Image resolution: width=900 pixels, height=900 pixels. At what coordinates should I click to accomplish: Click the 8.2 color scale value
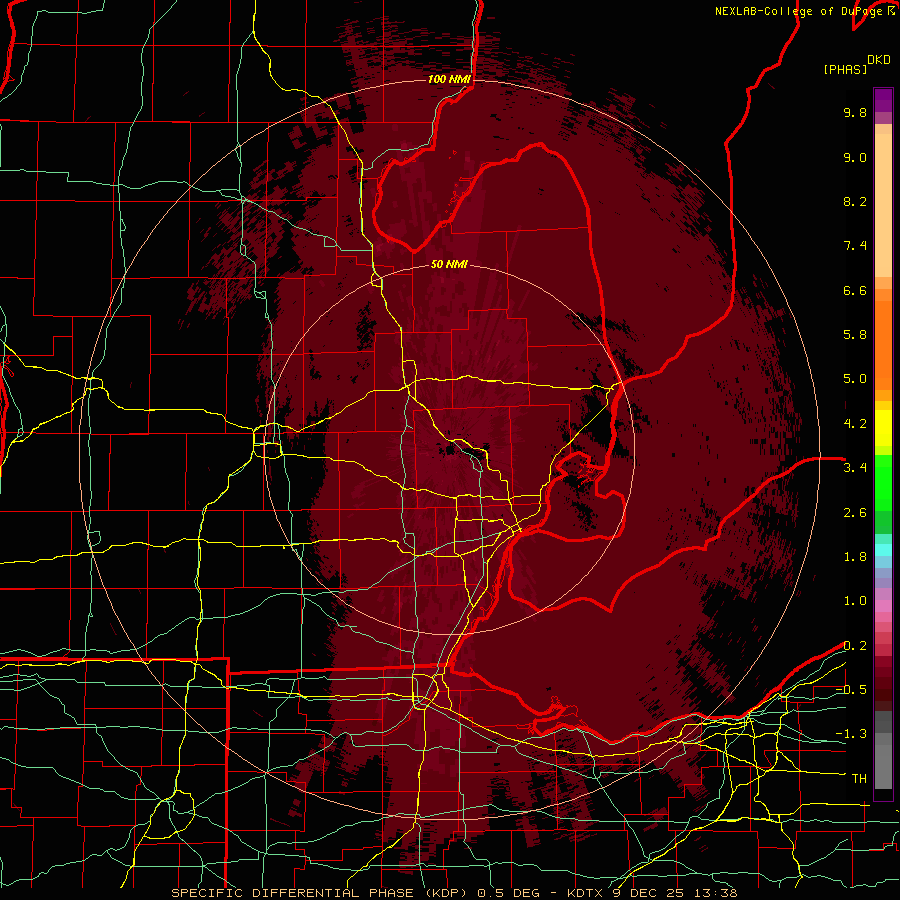pyautogui.click(x=855, y=201)
